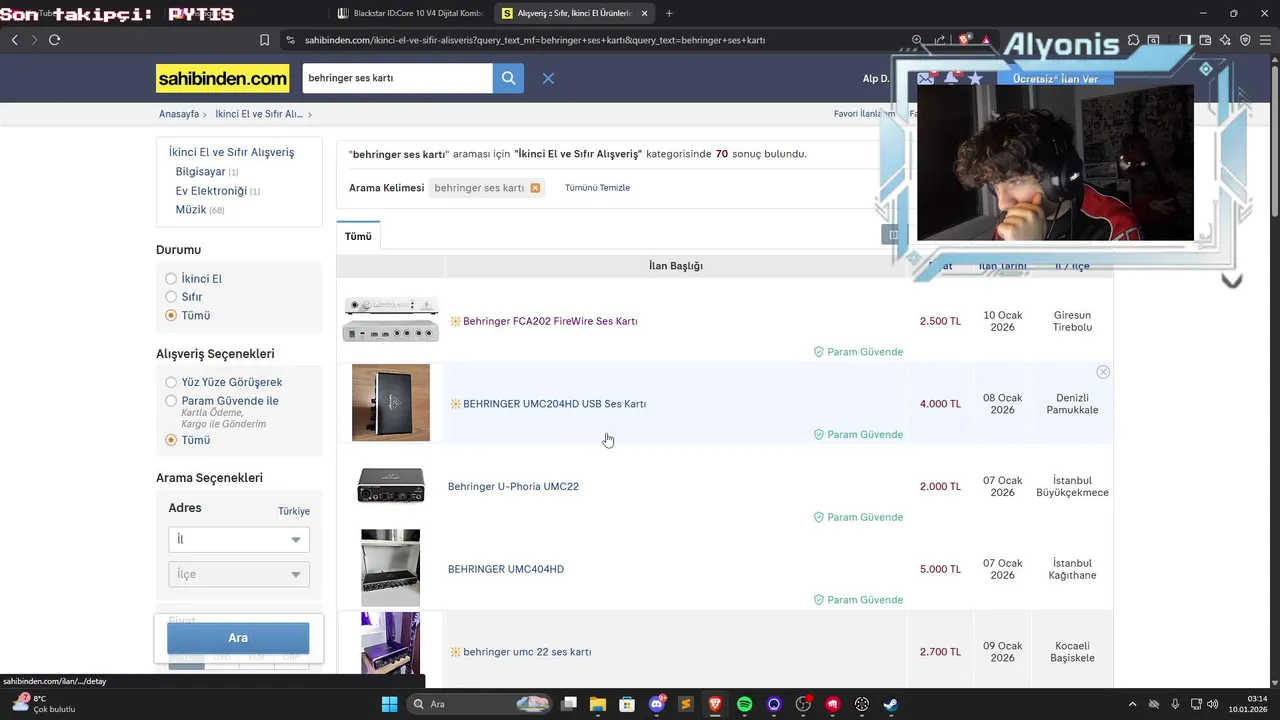Click the zoom magnifier icon in the address bar

917,40
